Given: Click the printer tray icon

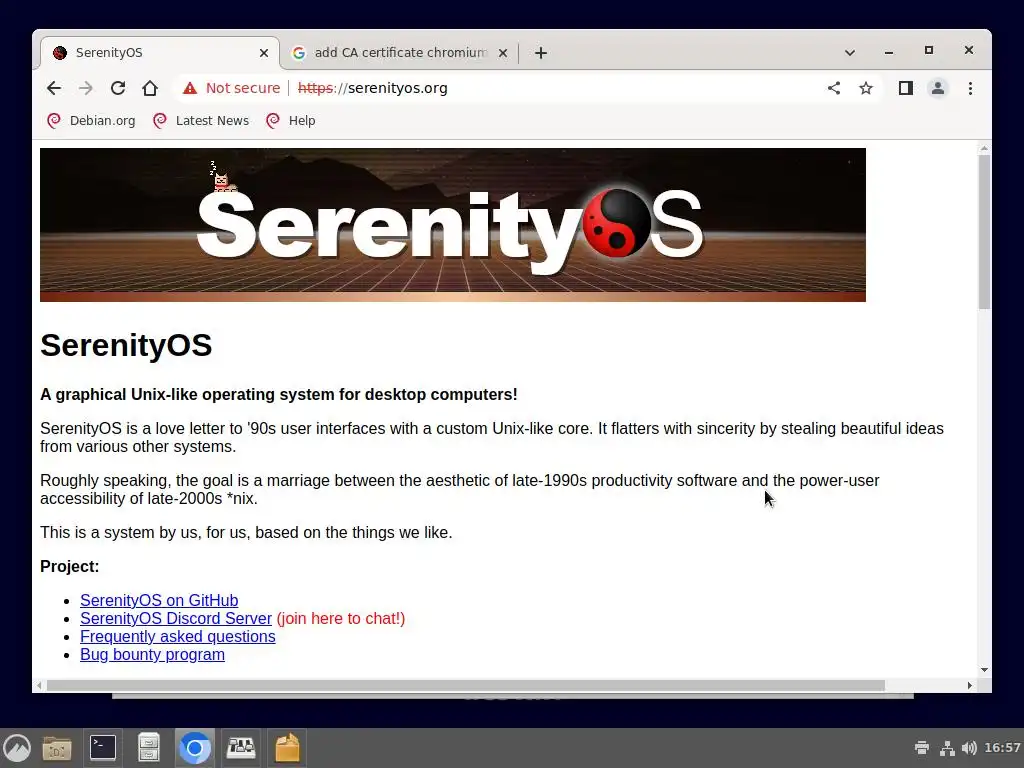Looking at the screenshot, I should click(921, 748).
